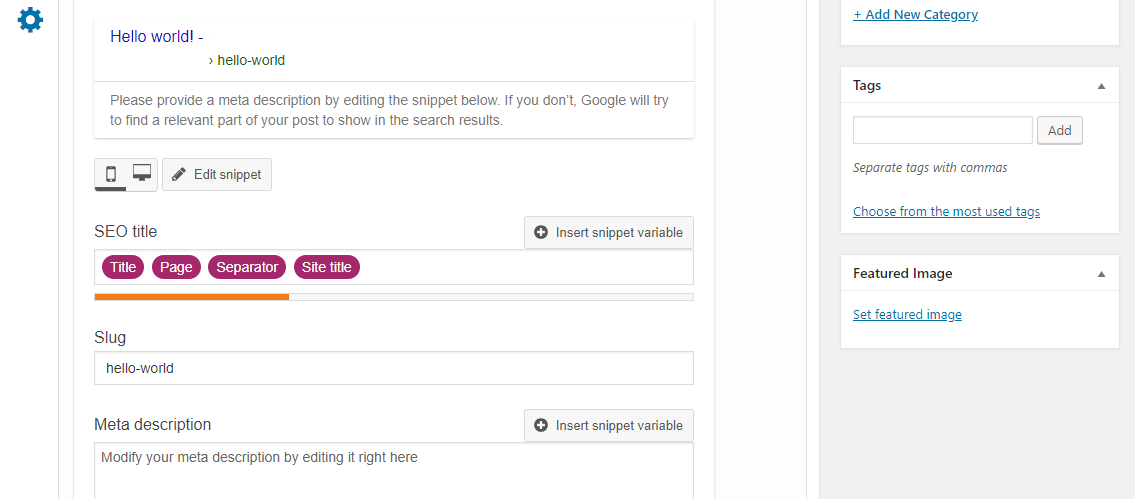Image resolution: width=1135 pixels, height=499 pixels.
Task: Open Set featured image link
Action: point(907,314)
